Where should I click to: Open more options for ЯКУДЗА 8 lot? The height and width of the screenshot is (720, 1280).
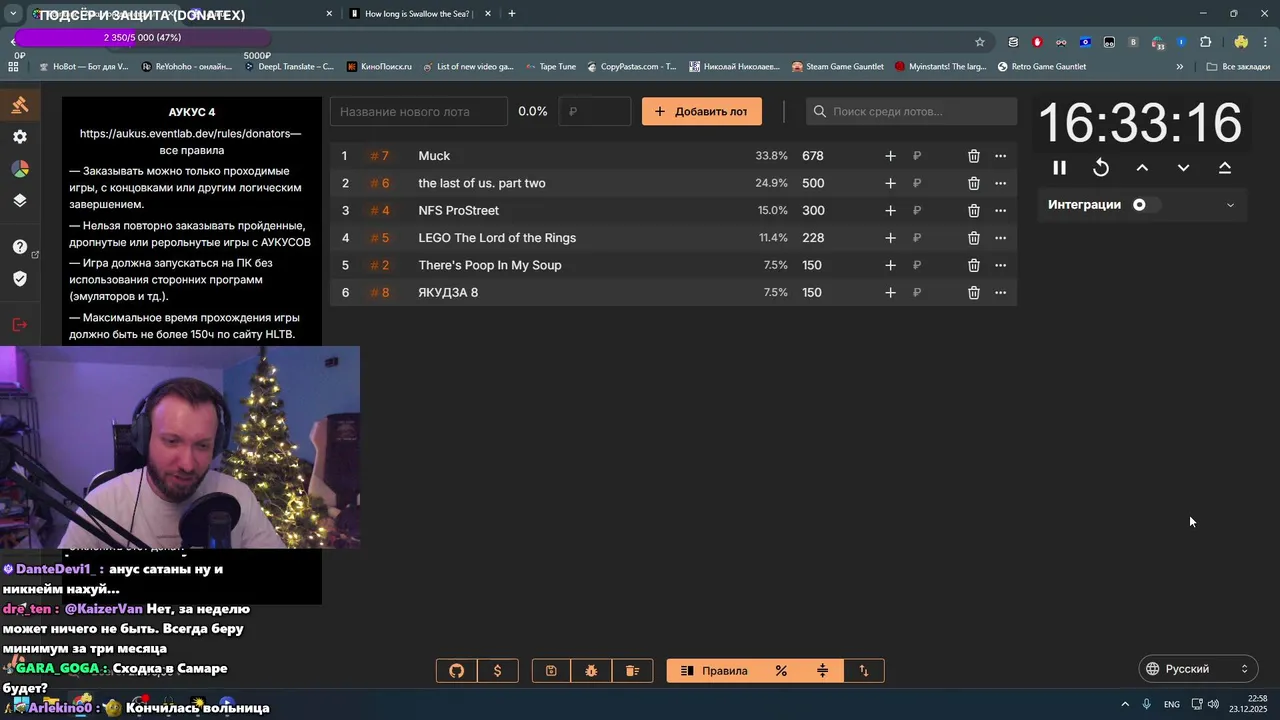[1000, 293]
